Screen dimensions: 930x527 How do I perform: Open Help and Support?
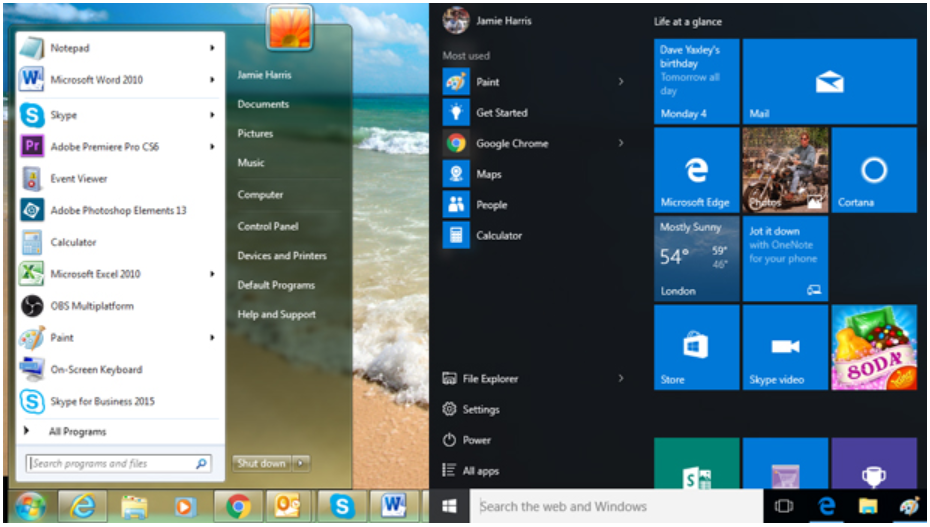pos(276,315)
